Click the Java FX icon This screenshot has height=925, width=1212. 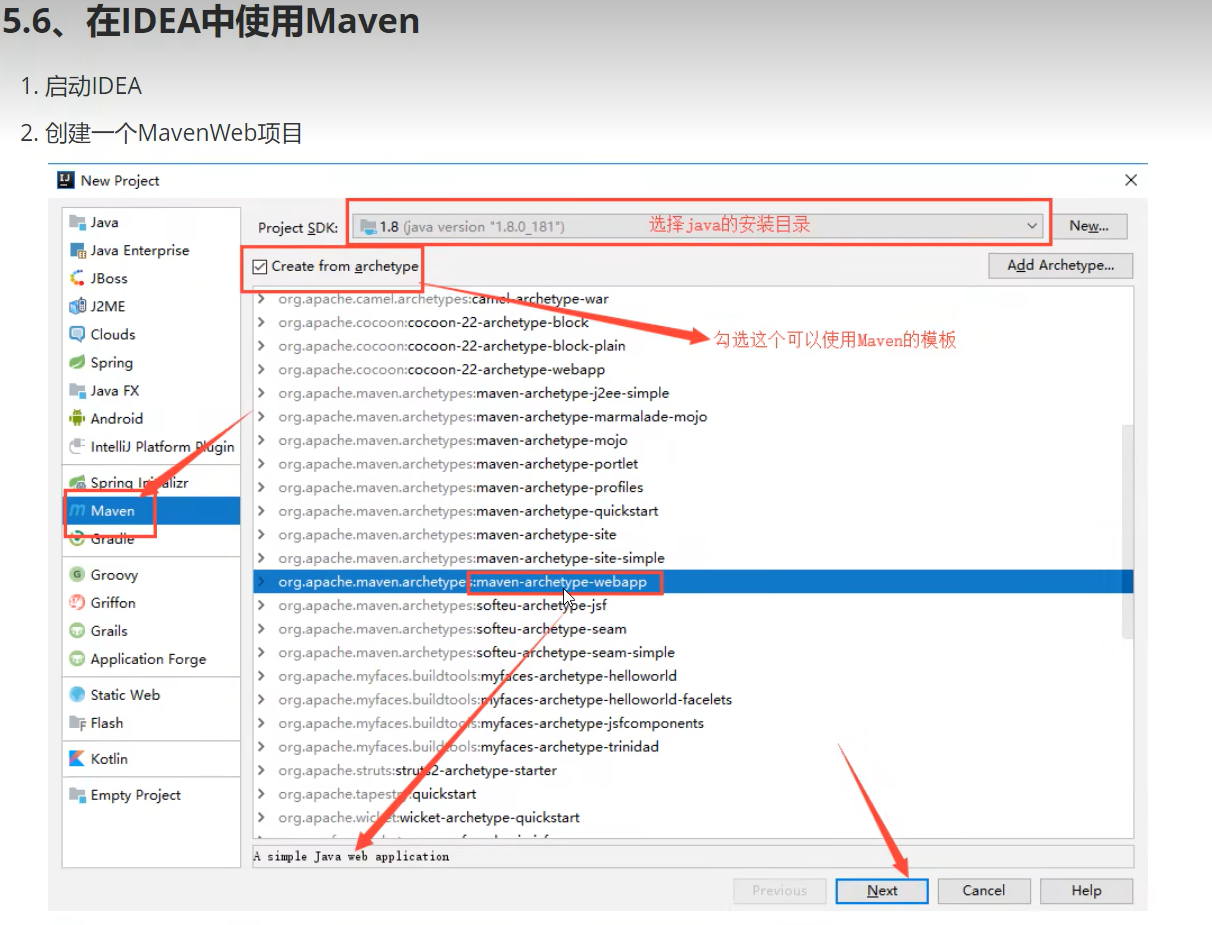77,390
